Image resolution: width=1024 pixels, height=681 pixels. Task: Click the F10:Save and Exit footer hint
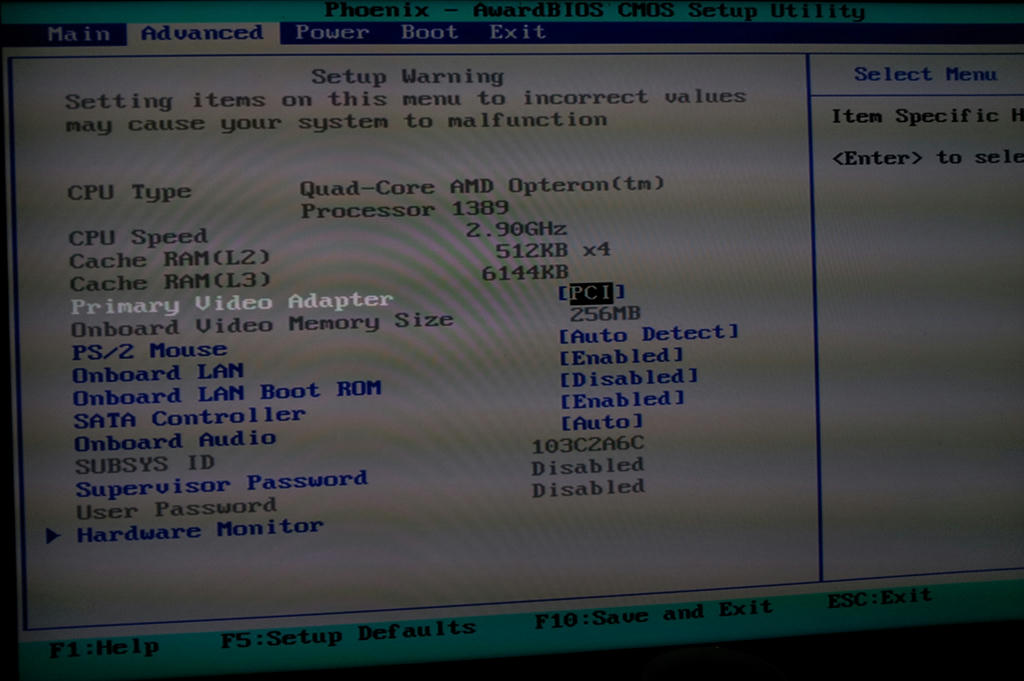(653, 614)
